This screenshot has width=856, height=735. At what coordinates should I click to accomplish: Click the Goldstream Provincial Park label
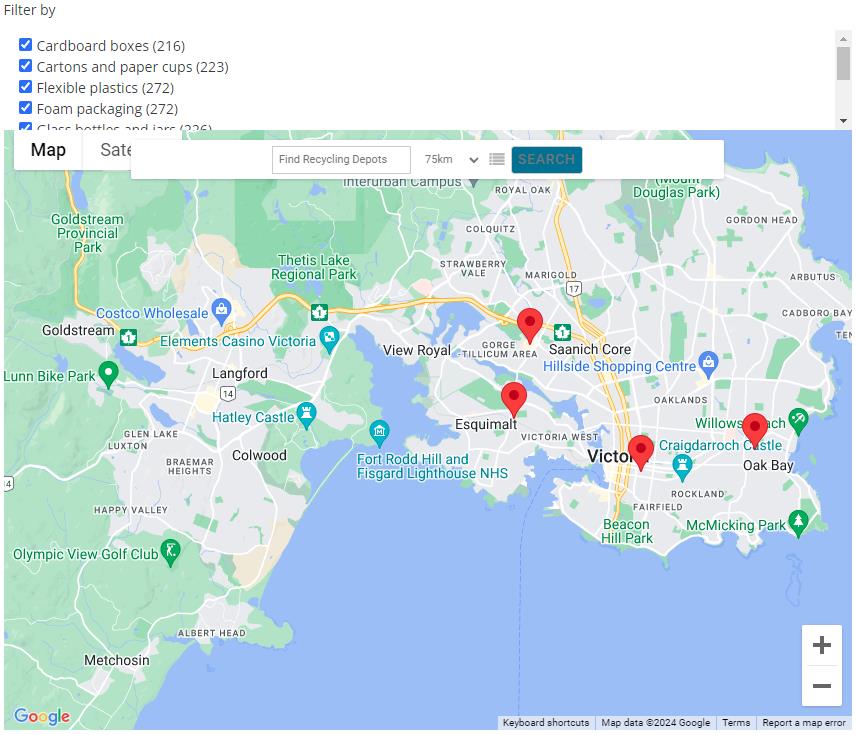coord(87,233)
